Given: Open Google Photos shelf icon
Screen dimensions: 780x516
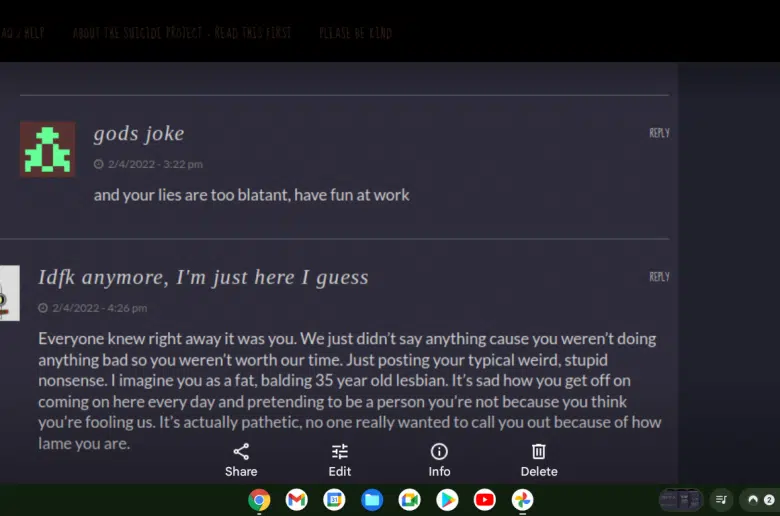Looking at the screenshot, I should point(522,500).
